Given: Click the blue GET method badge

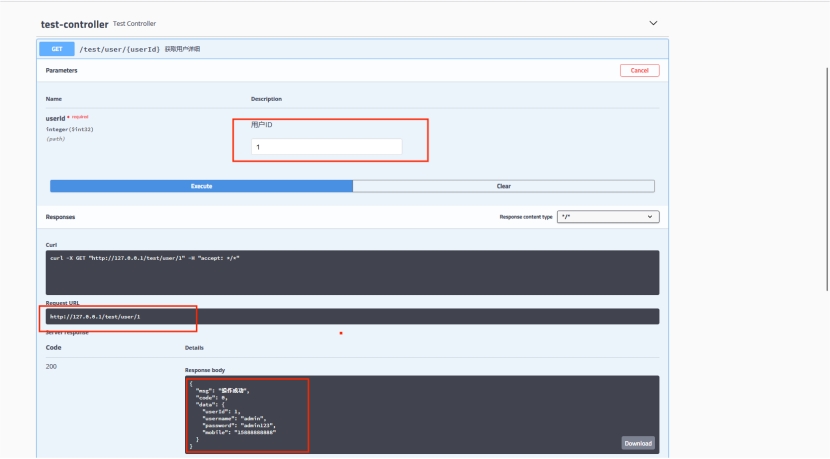Looking at the screenshot, I should click(56, 49).
